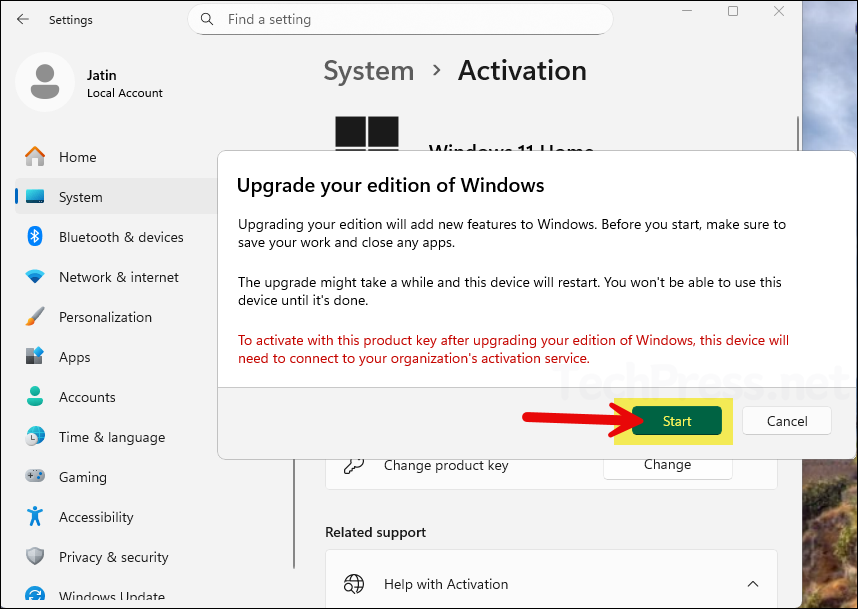Click the search magnifier icon
This screenshot has width=858, height=609.
point(207,20)
